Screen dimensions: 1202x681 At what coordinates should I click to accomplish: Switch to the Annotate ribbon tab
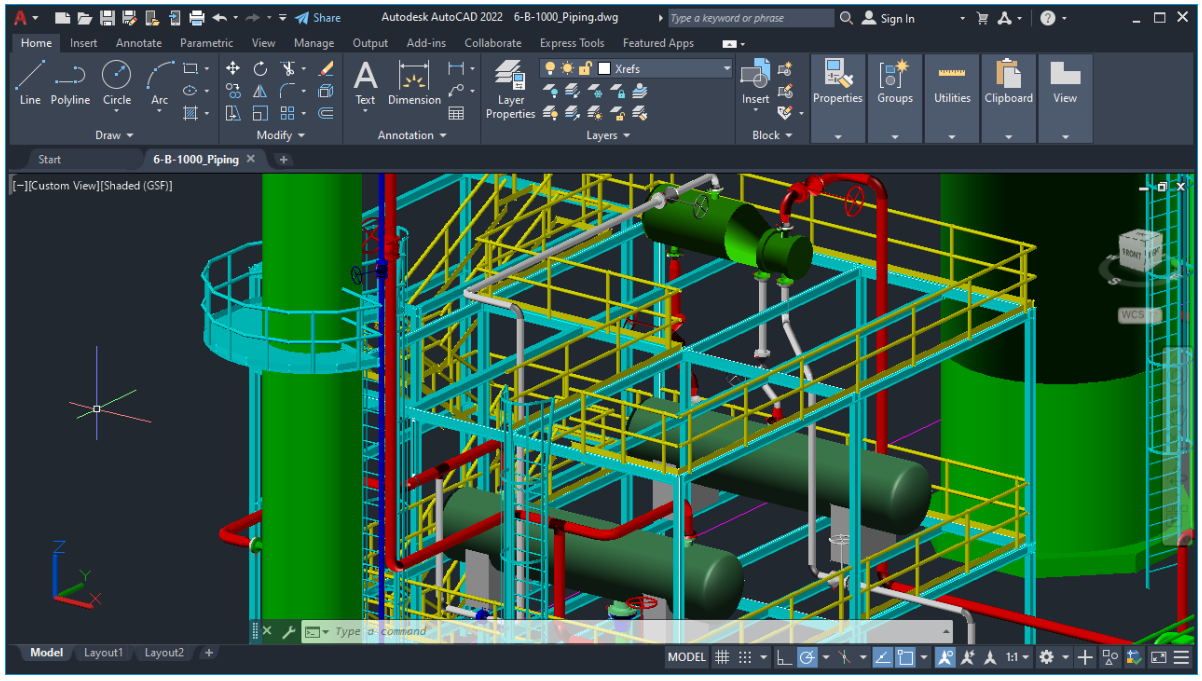pyautogui.click(x=138, y=43)
